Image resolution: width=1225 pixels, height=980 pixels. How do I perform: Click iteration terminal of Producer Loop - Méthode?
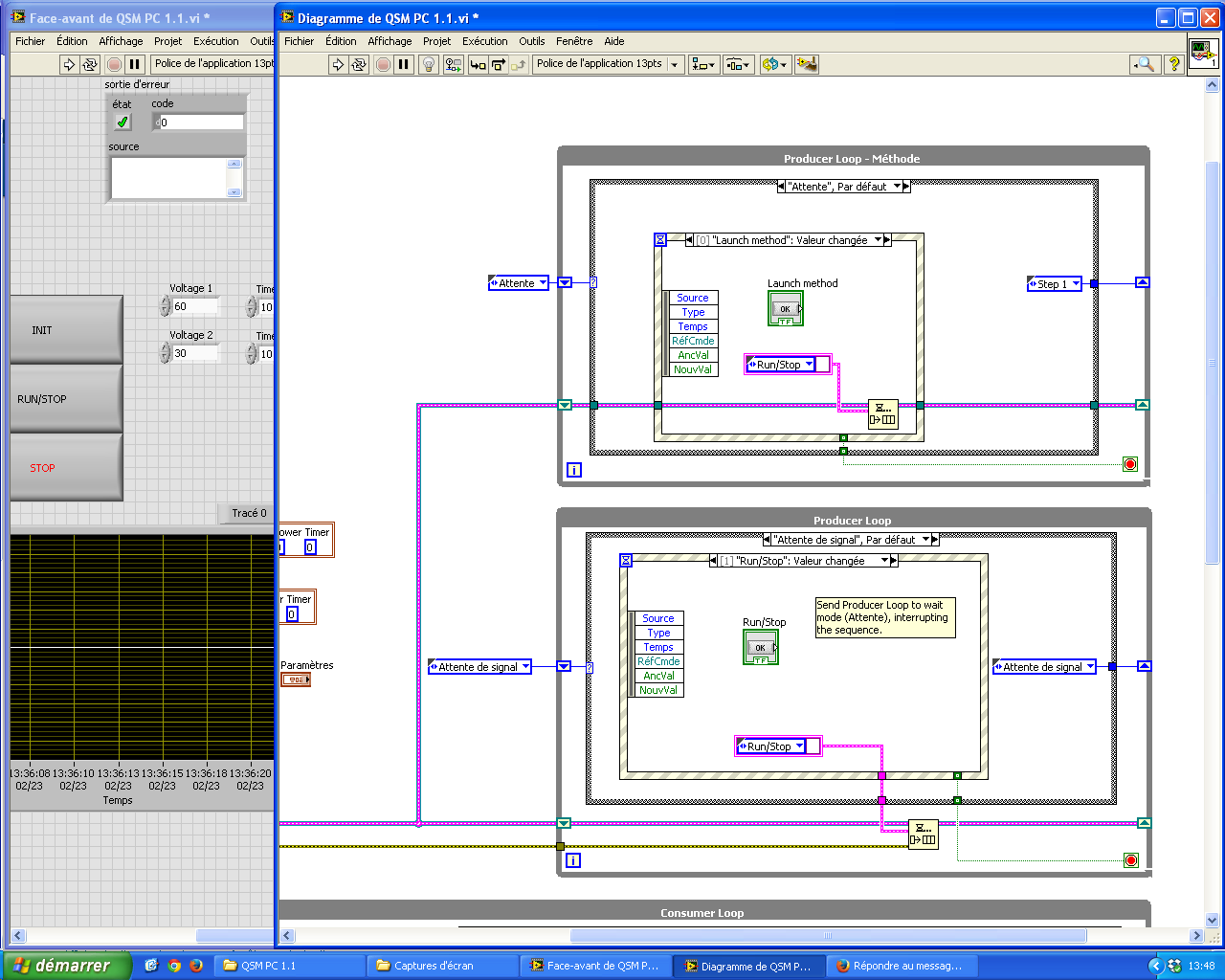[574, 470]
